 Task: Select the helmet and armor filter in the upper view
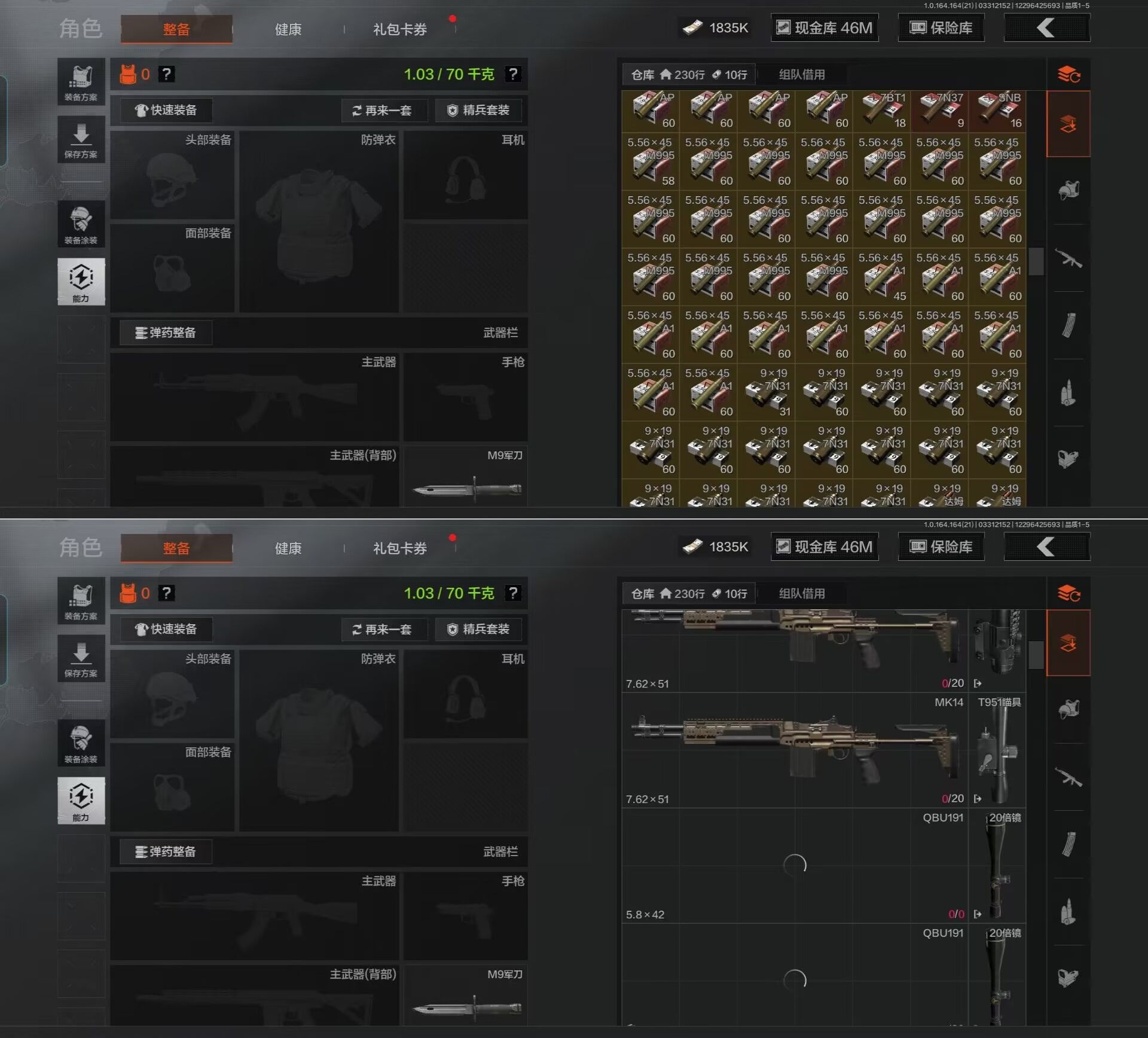click(1068, 191)
